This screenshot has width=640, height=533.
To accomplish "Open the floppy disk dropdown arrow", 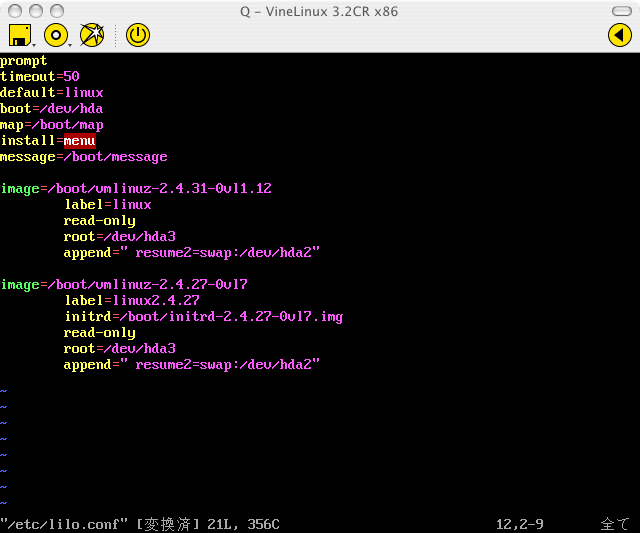I will (x=34, y=44).
